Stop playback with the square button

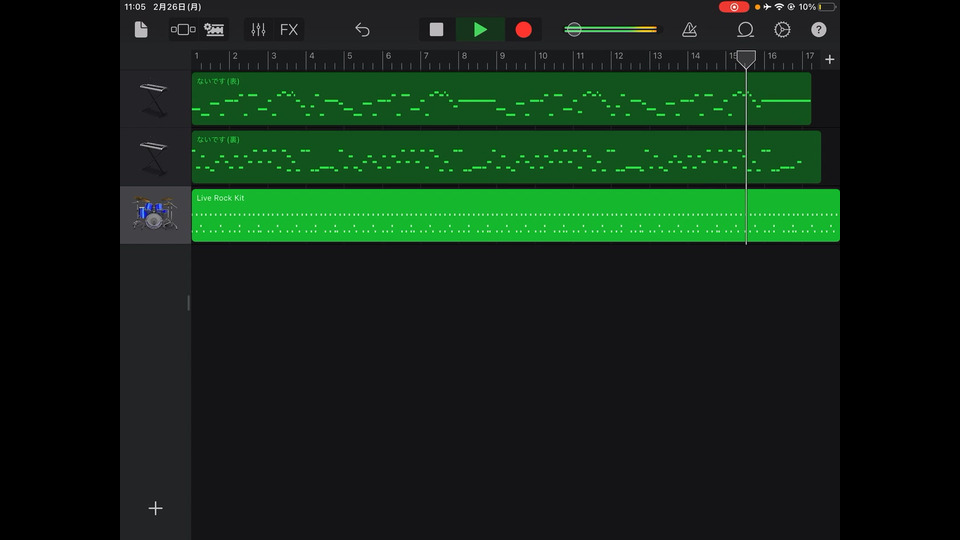tap(437, 29)
